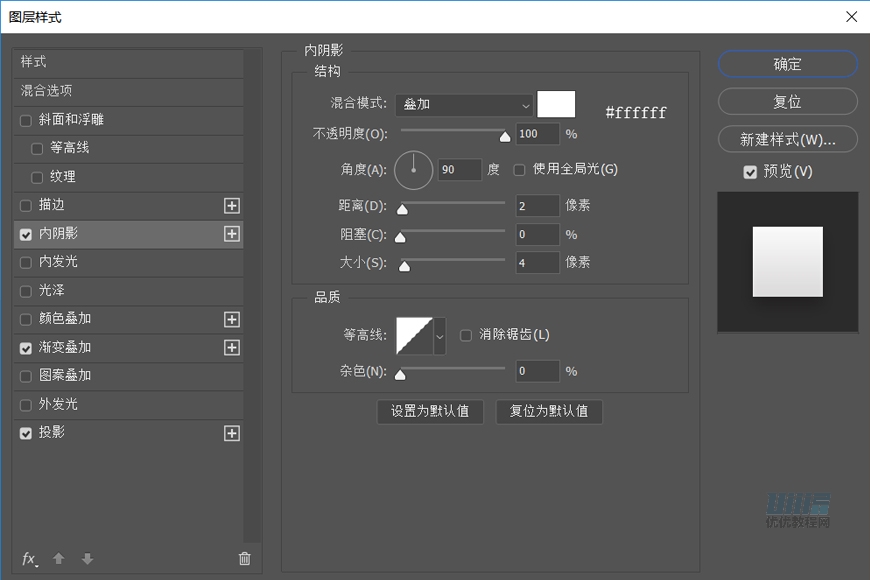The height and width of the screenshot is (580, 870).
Task: Open the contour picker dropdown in 品质 section
Action: click(x=440, y=335)
